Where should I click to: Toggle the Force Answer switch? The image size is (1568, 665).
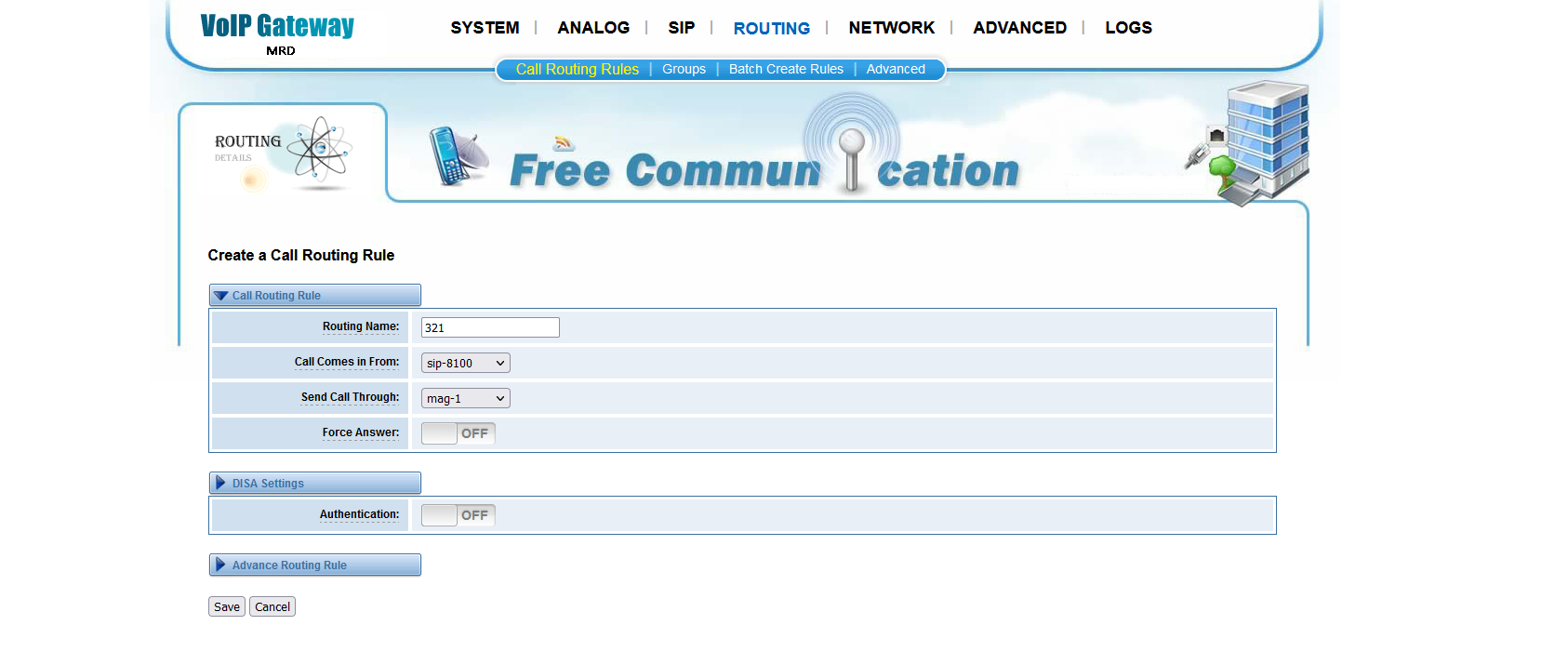[x=458, y=433]
